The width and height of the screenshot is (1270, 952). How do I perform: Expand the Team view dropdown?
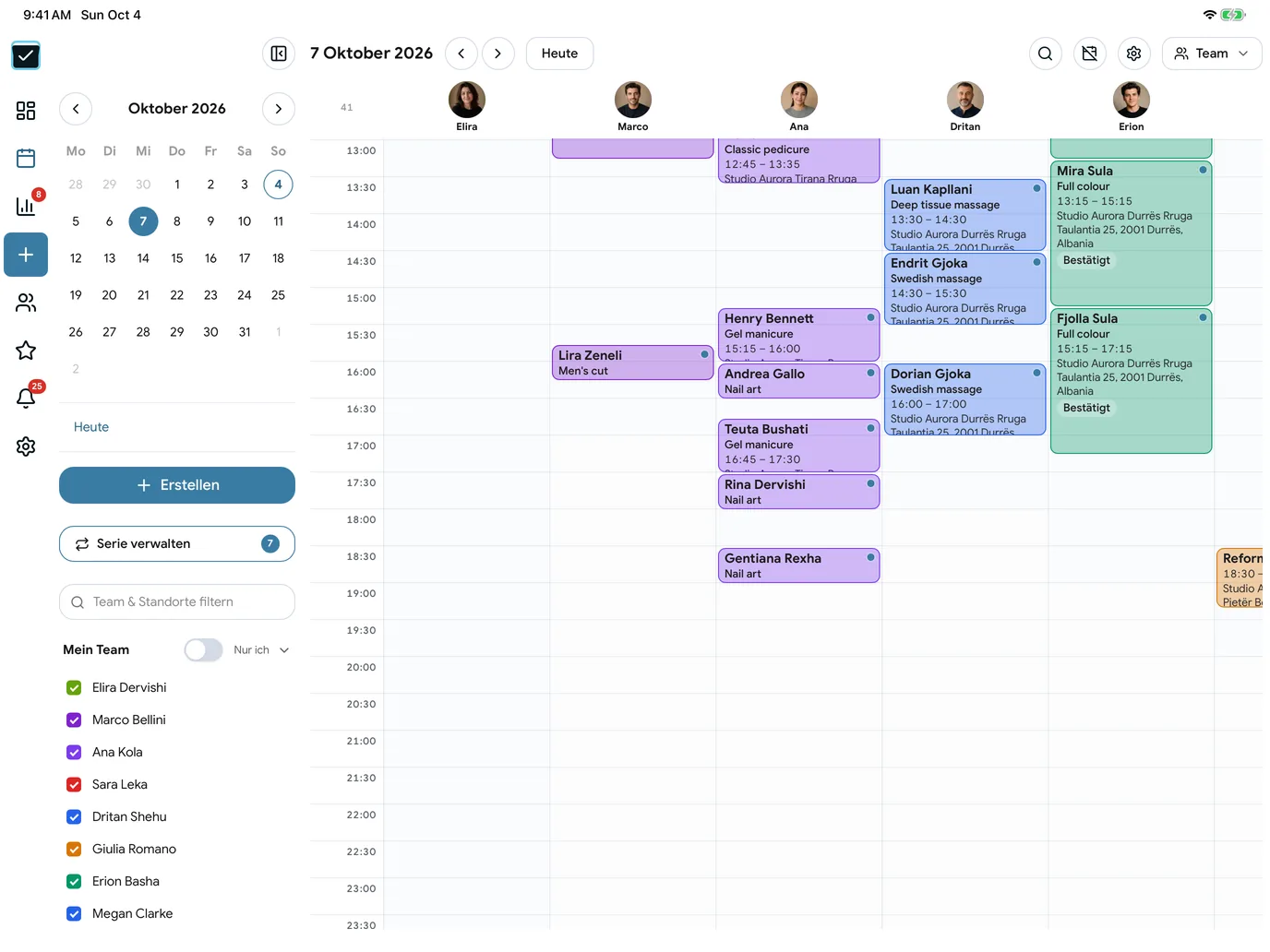(1211, 54)
